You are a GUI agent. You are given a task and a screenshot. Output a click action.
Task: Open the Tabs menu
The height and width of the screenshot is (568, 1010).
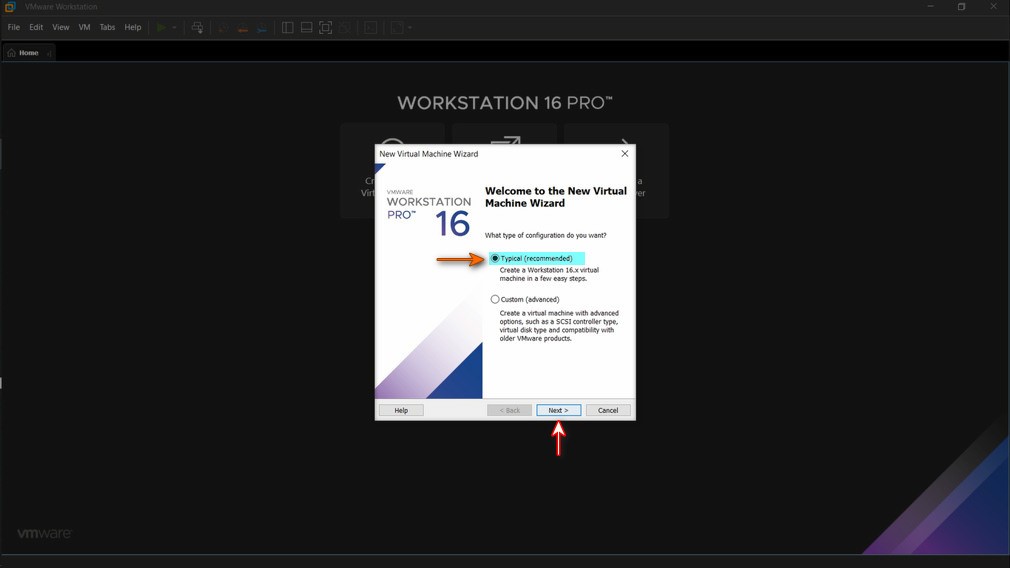click(x=107, y=27)
